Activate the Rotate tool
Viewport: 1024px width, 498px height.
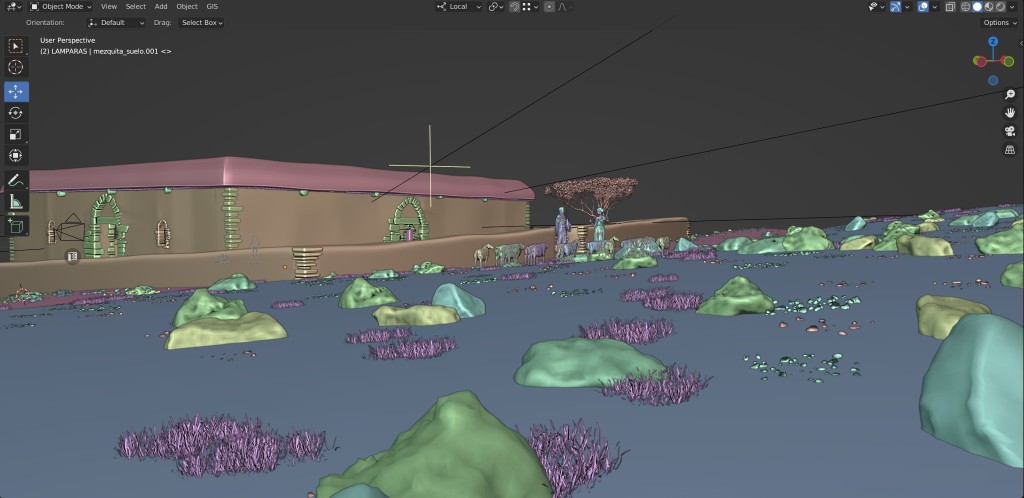click(16, 113)
